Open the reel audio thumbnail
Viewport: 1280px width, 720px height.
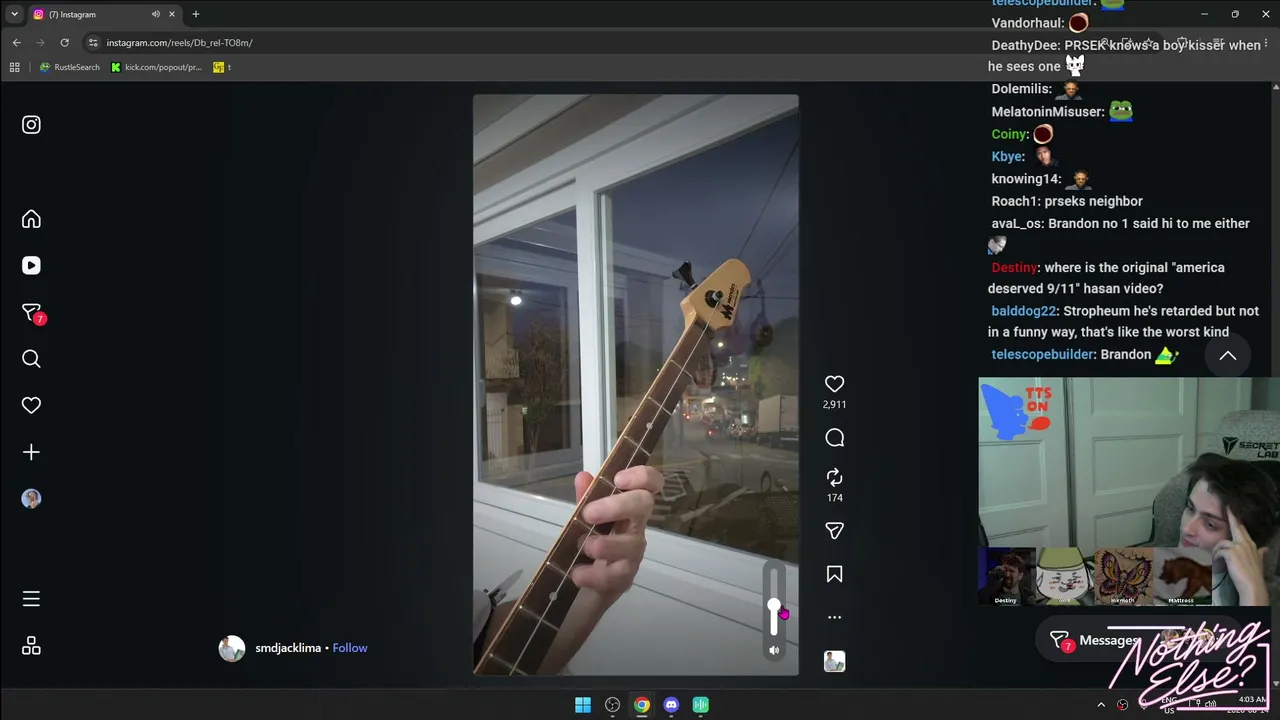coord(834,661)
